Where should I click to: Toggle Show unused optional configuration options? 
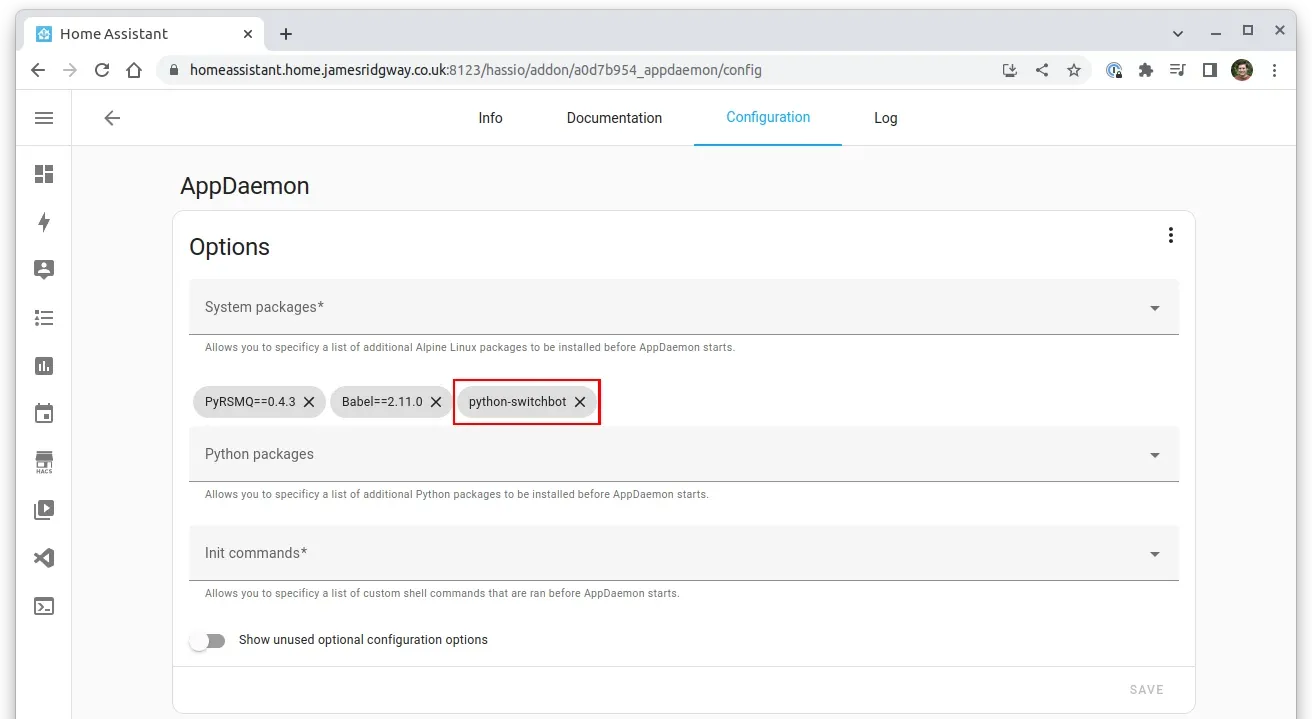point(208,640)
